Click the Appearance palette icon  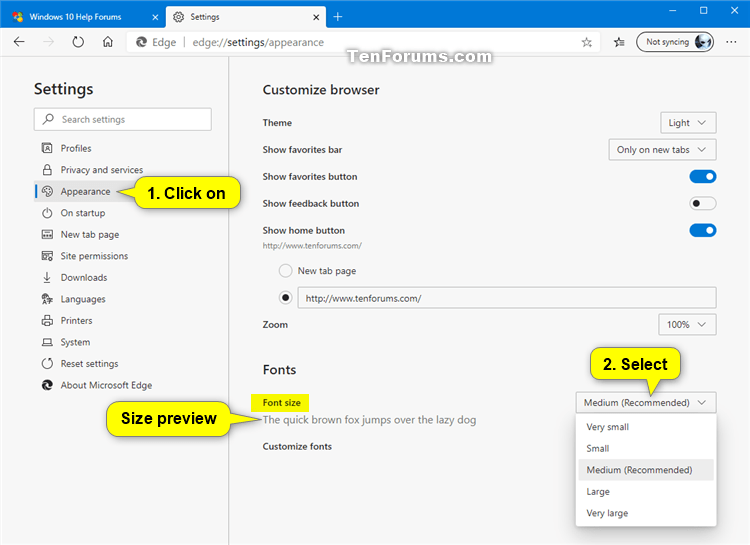pyautogui.click(x=47, y=191)
